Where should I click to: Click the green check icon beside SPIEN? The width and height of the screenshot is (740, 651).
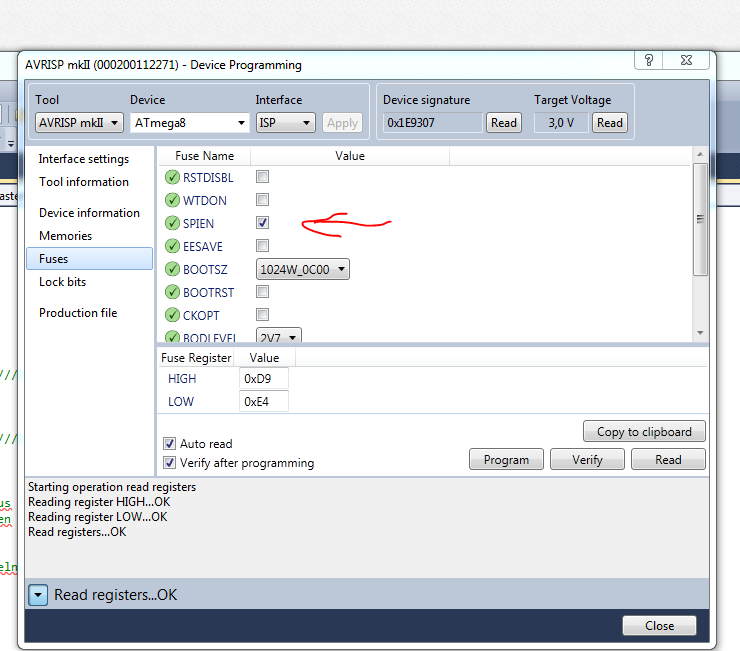click(172, 223)
